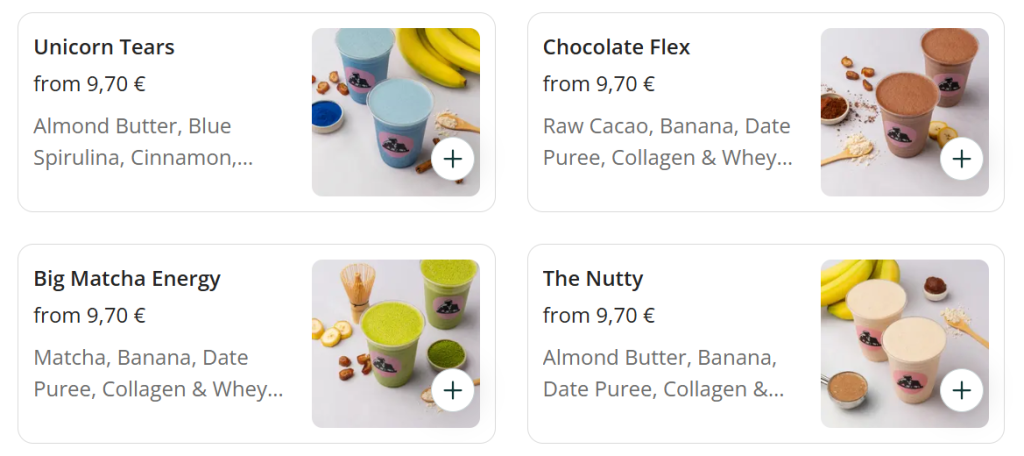Select the price under The Nutty
Image resolution: width=1024 pixels, height=456 pixels.
point(599,316)
